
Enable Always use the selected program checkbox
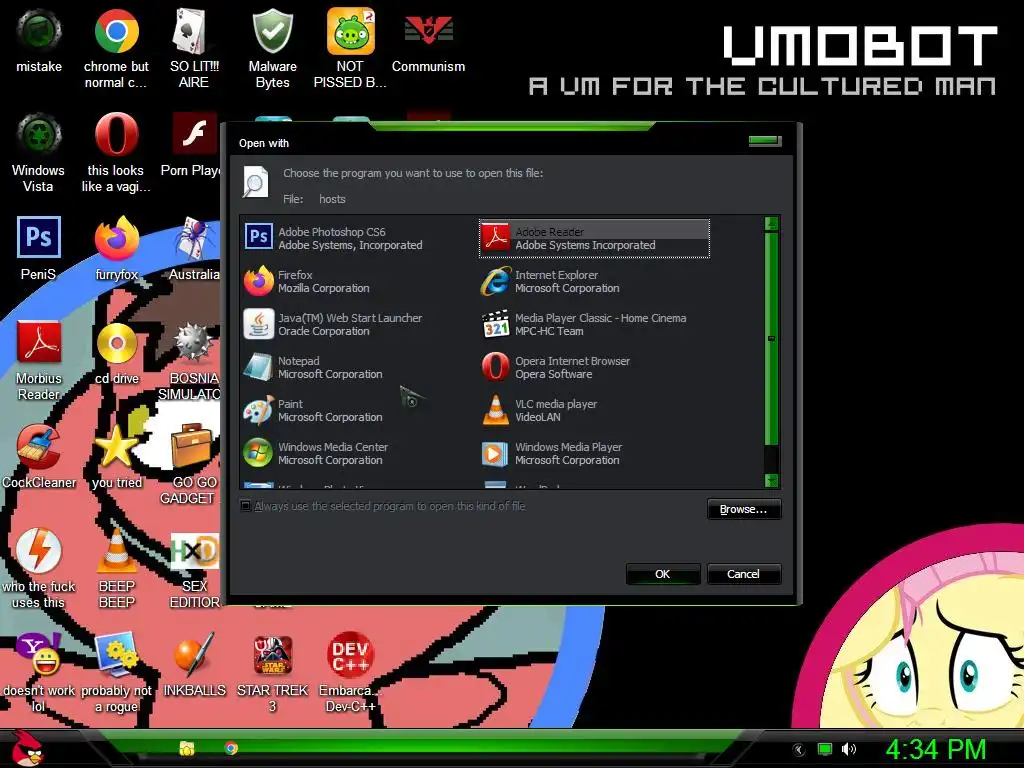[x=246, y=505]
